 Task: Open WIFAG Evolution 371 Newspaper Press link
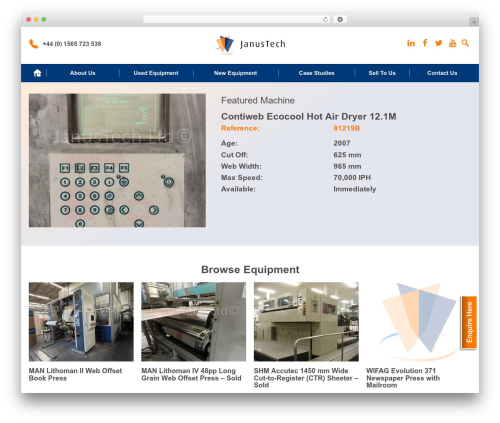click(403, 378)
